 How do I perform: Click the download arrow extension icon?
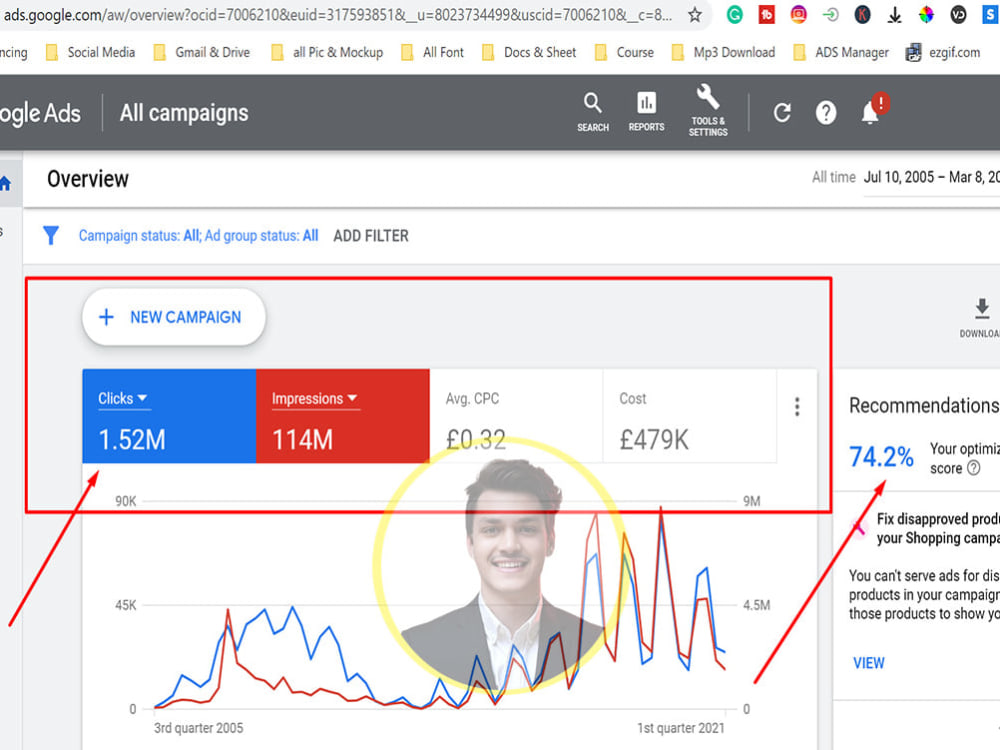pyautogui.click(x=894, y=15)
